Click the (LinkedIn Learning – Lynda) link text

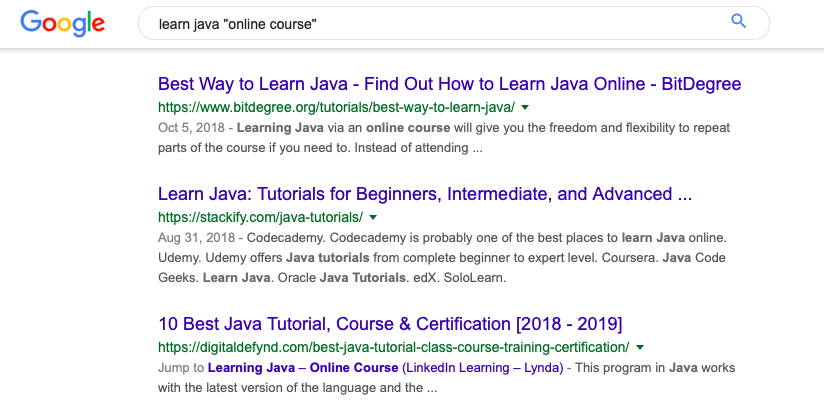click(482, 368)
